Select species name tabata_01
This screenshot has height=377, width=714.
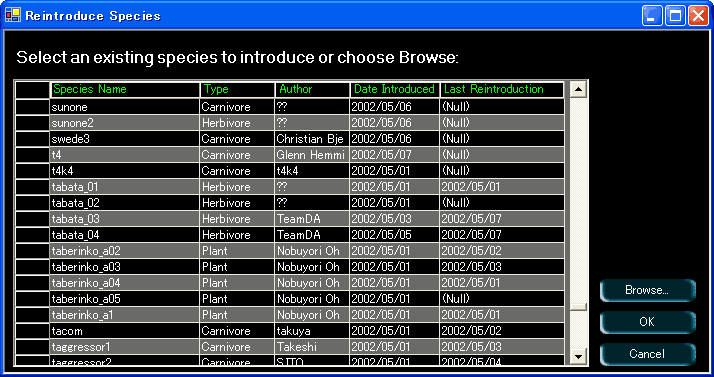(125, 187)
